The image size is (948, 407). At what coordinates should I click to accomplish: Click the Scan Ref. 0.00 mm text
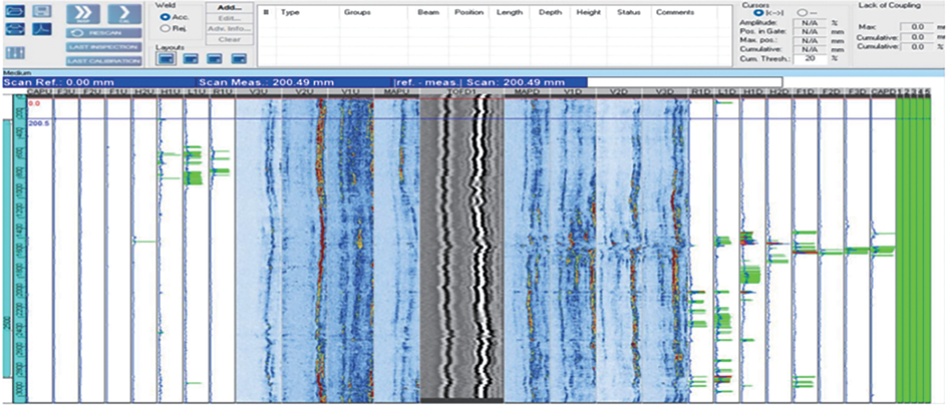tap(59, 82)
